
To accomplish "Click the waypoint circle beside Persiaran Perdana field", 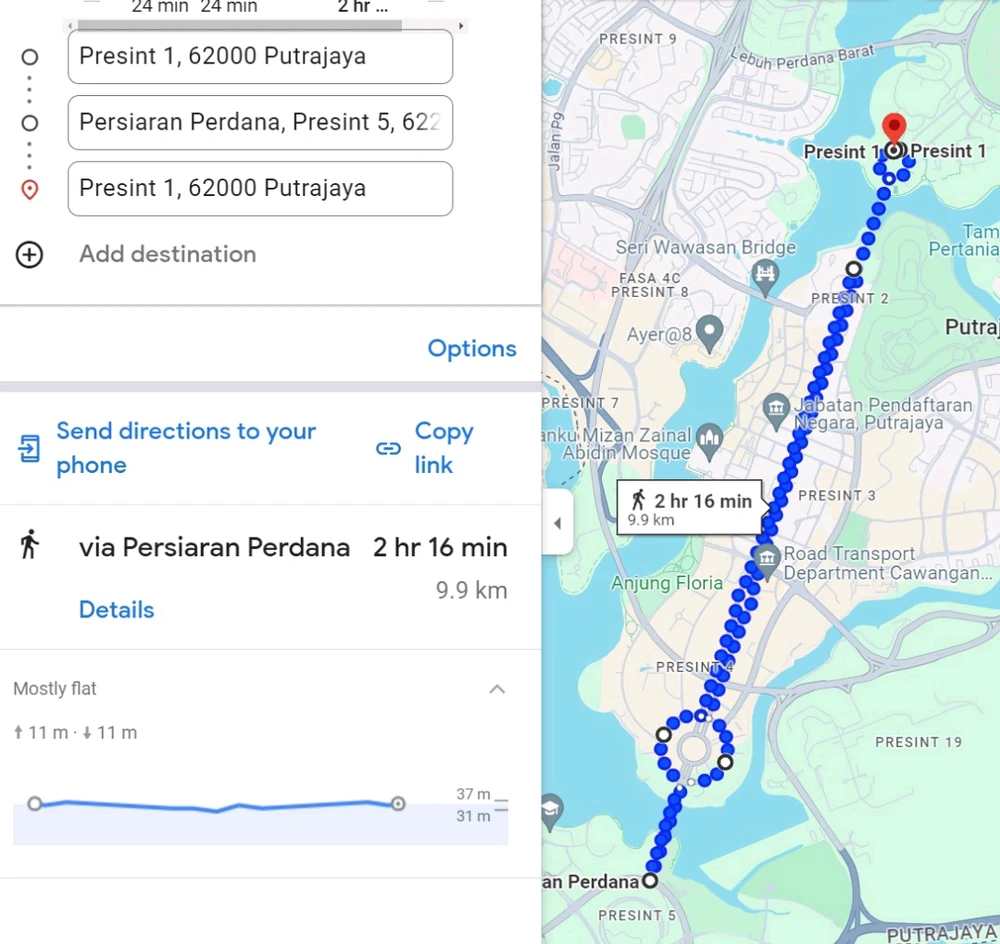I will (x=29, y=122).
